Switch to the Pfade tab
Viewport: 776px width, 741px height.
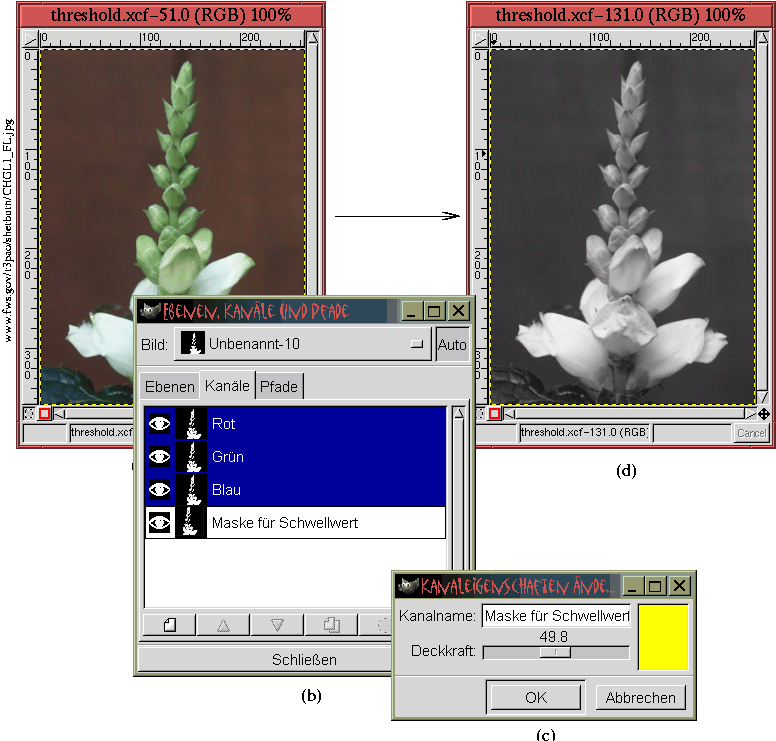click(279, 387)
